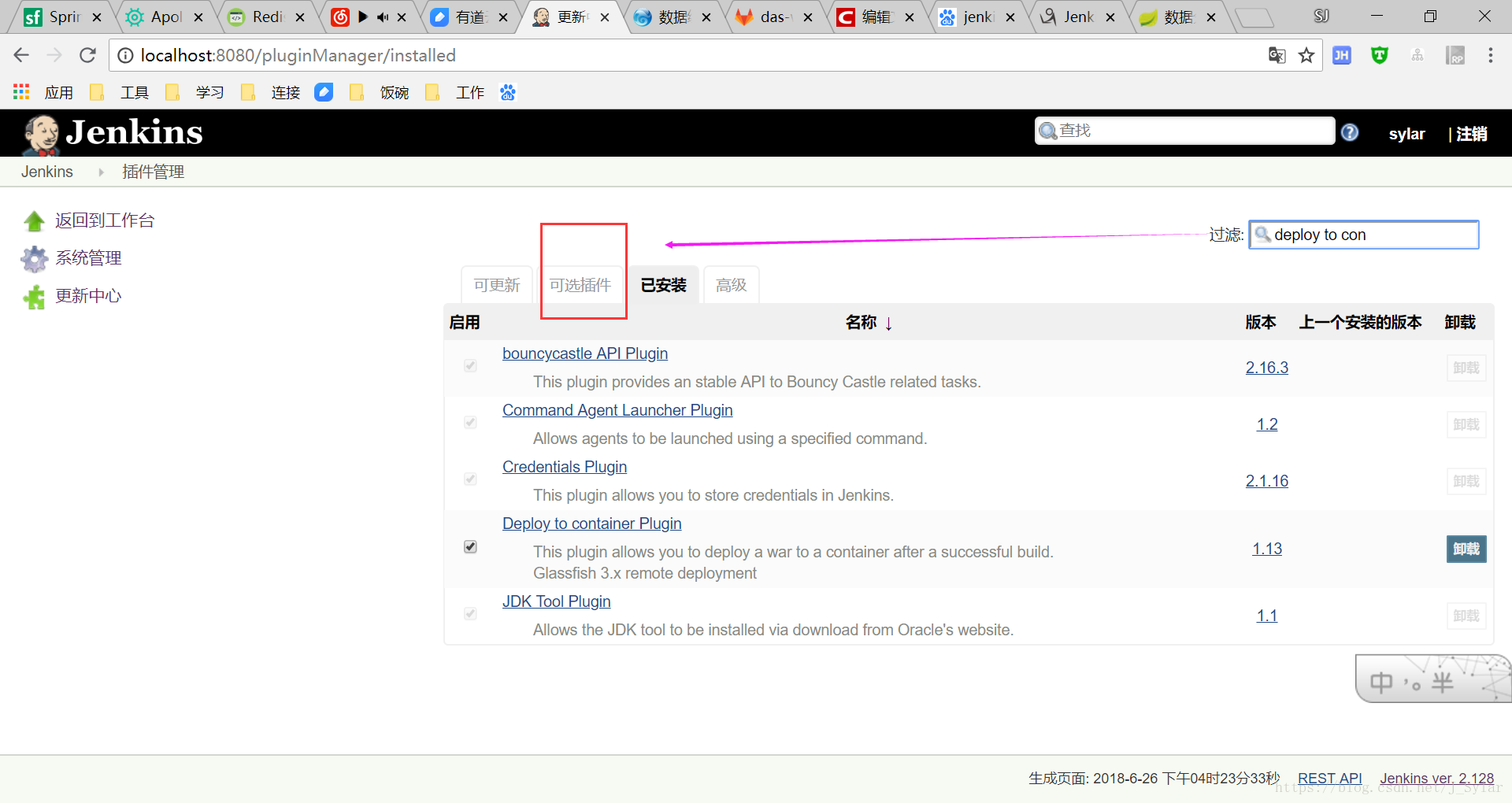Open Credentials Plugin link
Screen dimensions: 1512x803
[565, 467]
